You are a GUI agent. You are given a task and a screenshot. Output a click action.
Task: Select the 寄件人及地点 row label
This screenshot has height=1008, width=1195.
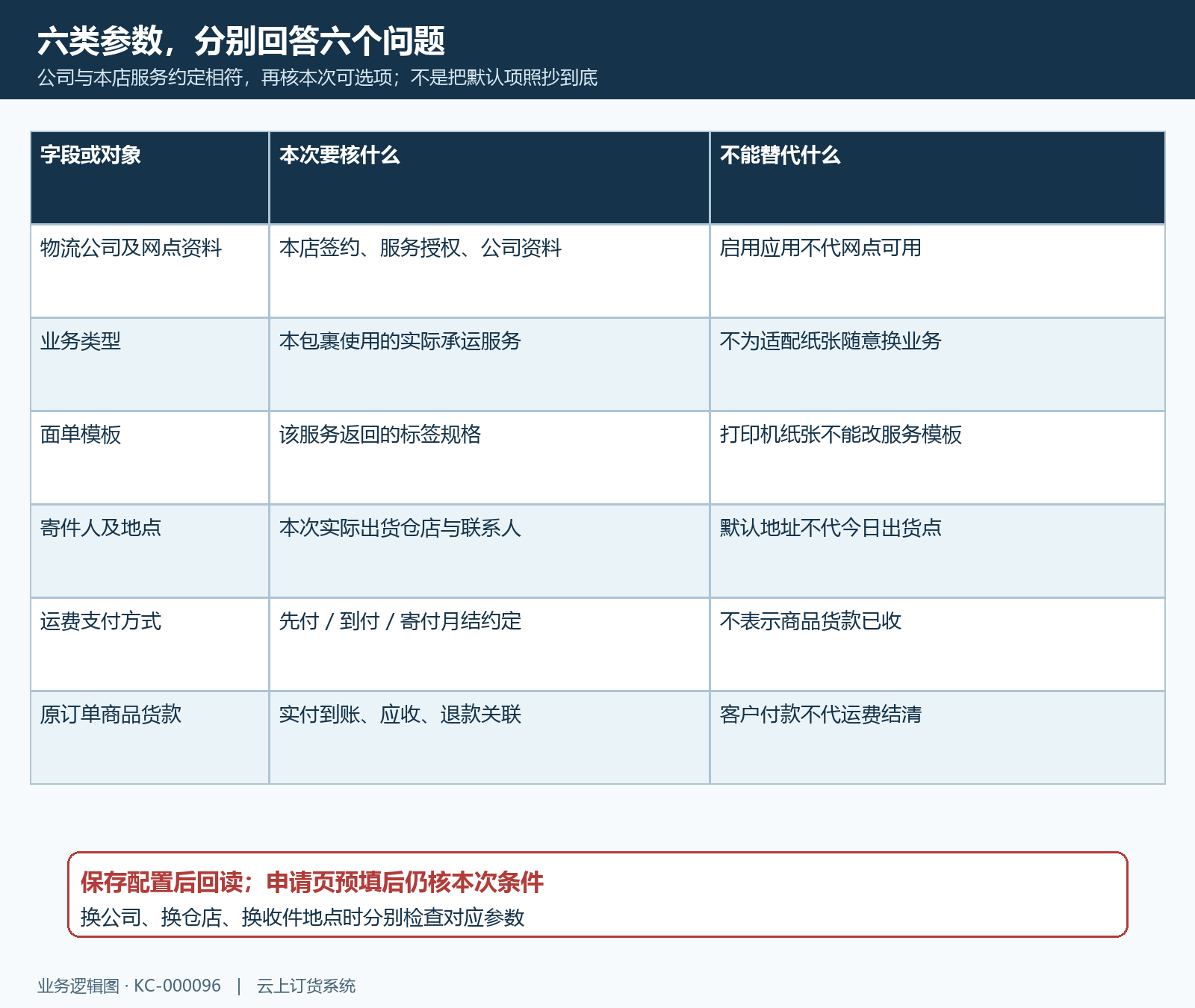tap(149, 551)
